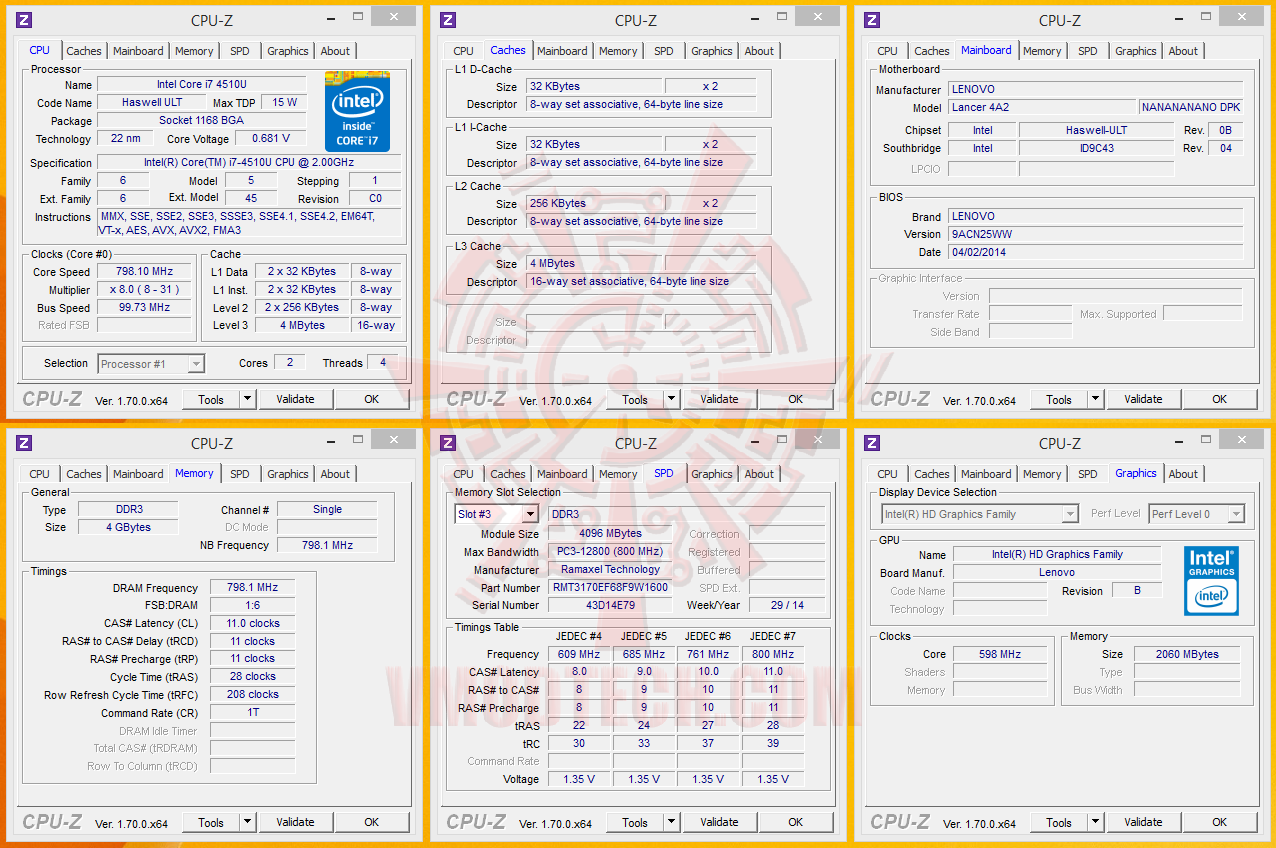Image resolution: width=1276 pixels, height=848 pixels.
Task: Switch to the Mainboard tab in the Memory window
Action: [x=138, y=474]
